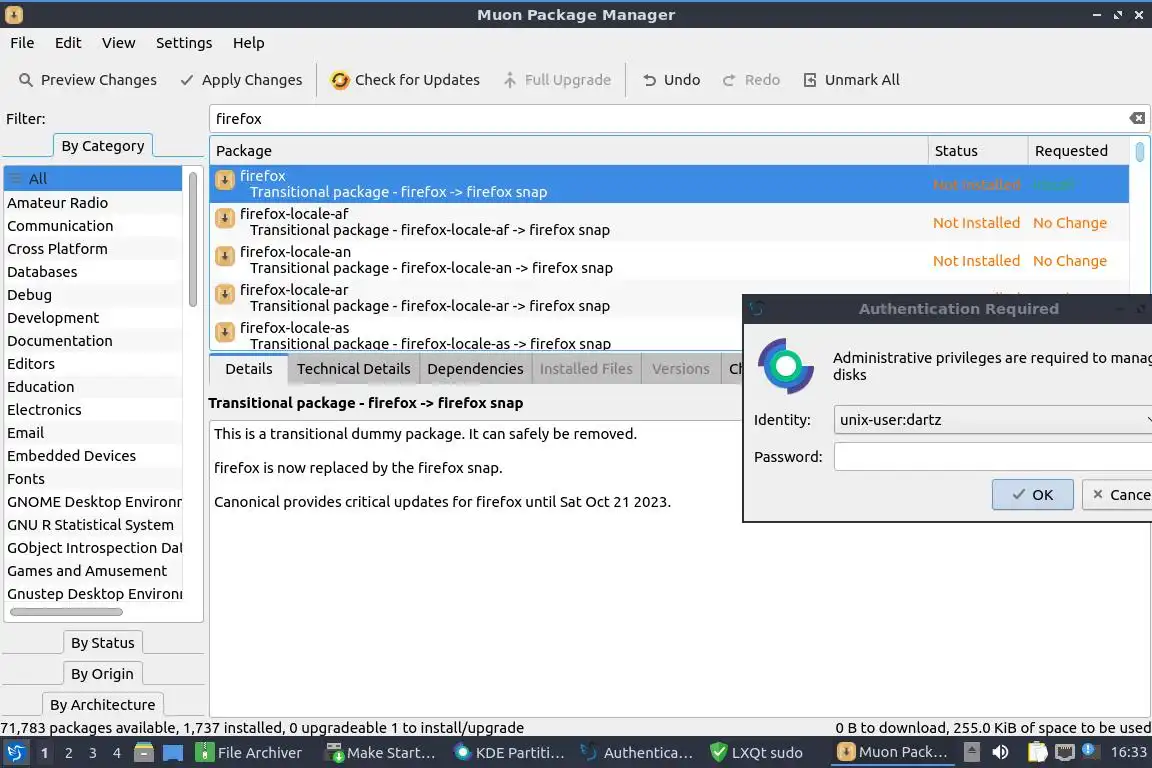Click the category list horizontal scrollbar
1152x768 pixels.
(66, 611)
